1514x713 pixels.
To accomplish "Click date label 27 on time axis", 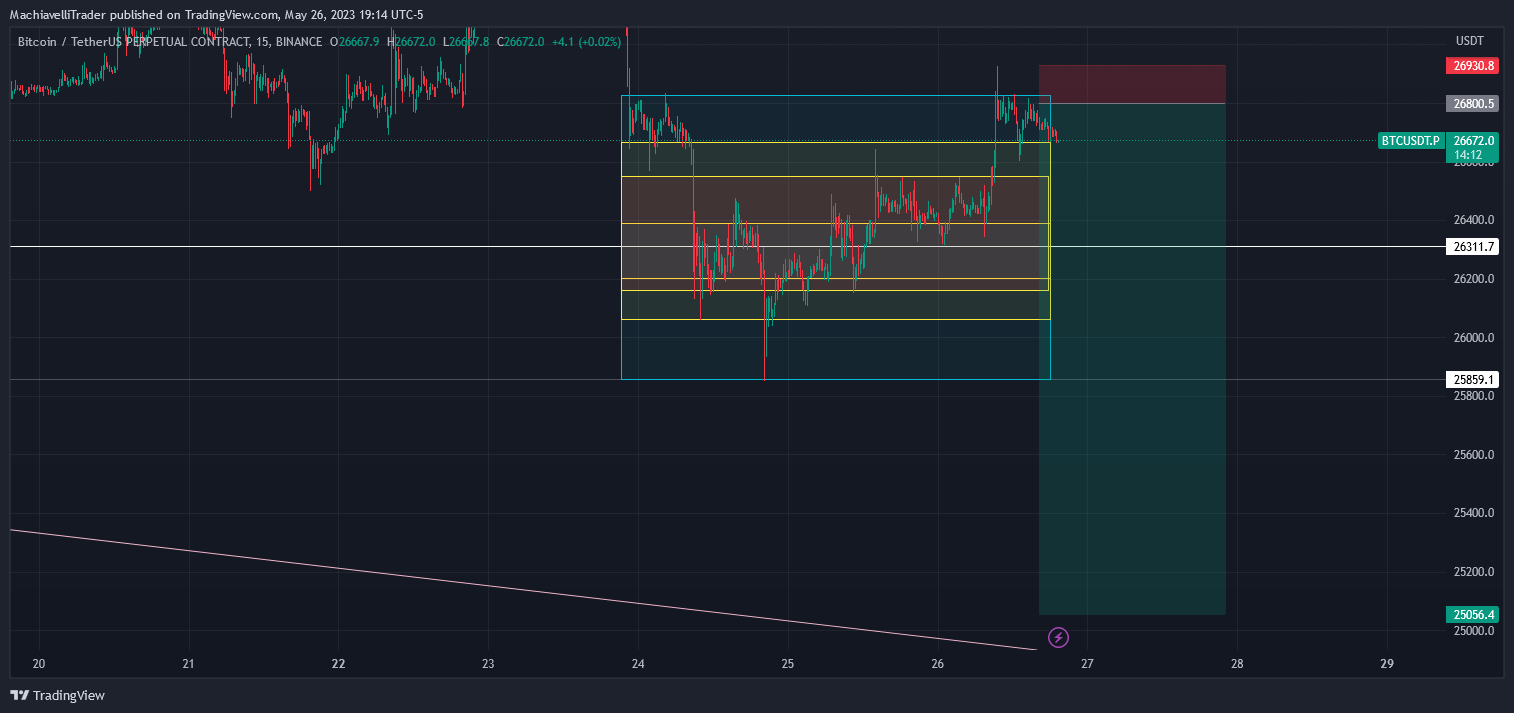I will tap(1088, 664).
